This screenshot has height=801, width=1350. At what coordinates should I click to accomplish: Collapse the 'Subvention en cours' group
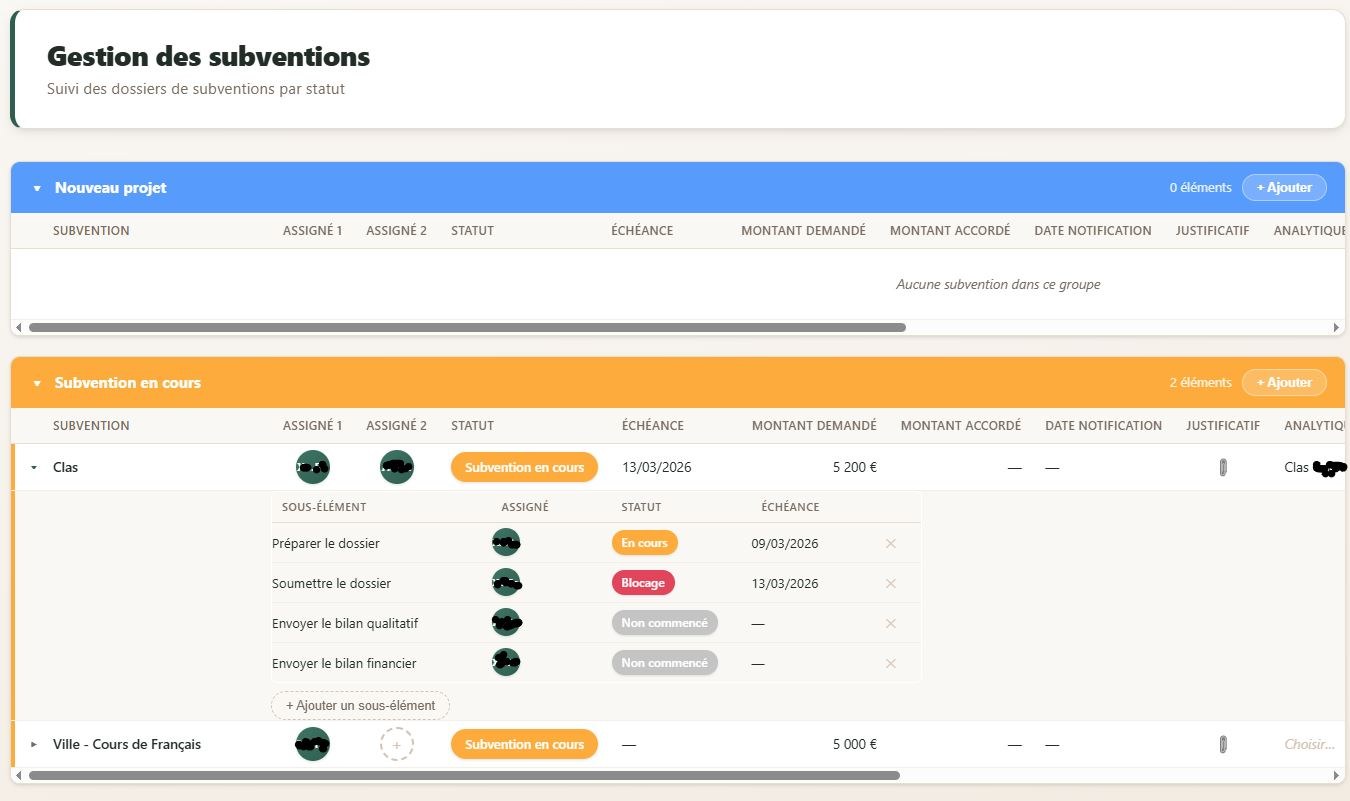coord(37,383)
